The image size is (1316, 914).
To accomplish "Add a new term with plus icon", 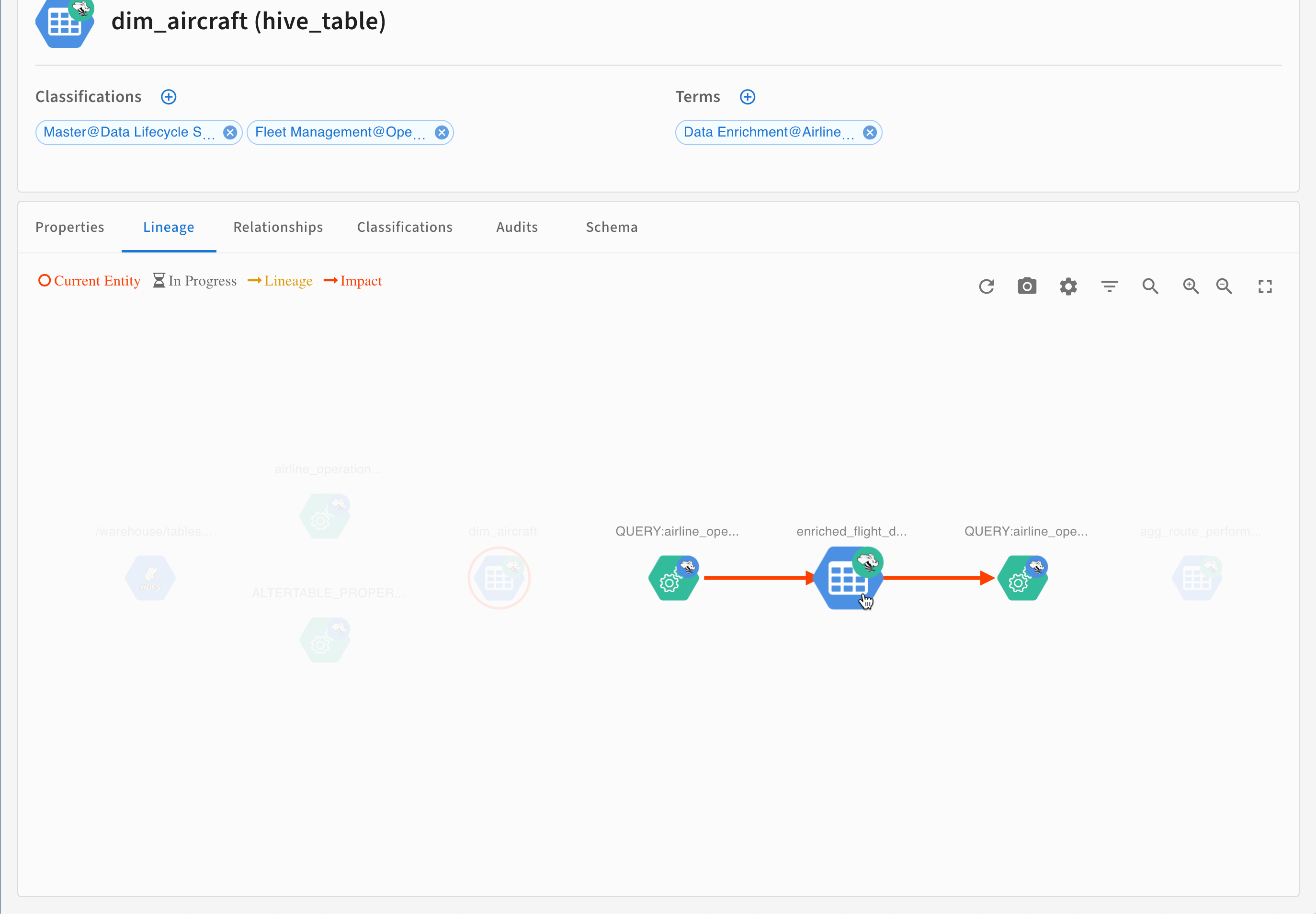I will 748,97.
